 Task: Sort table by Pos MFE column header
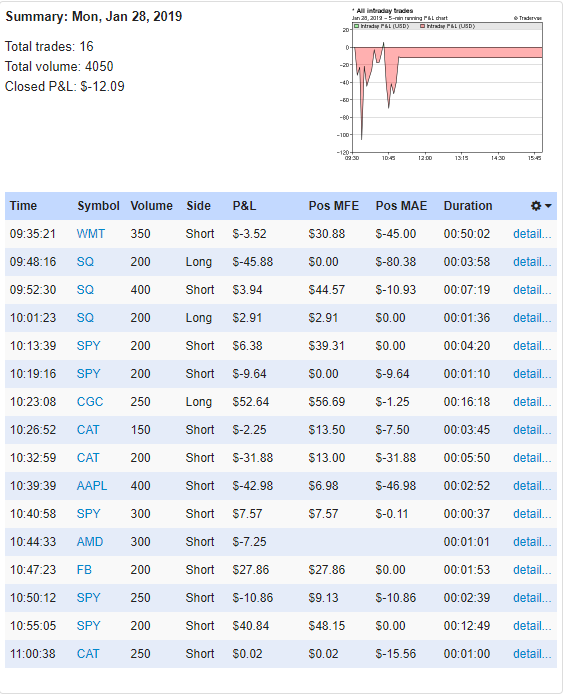point(333,206)
